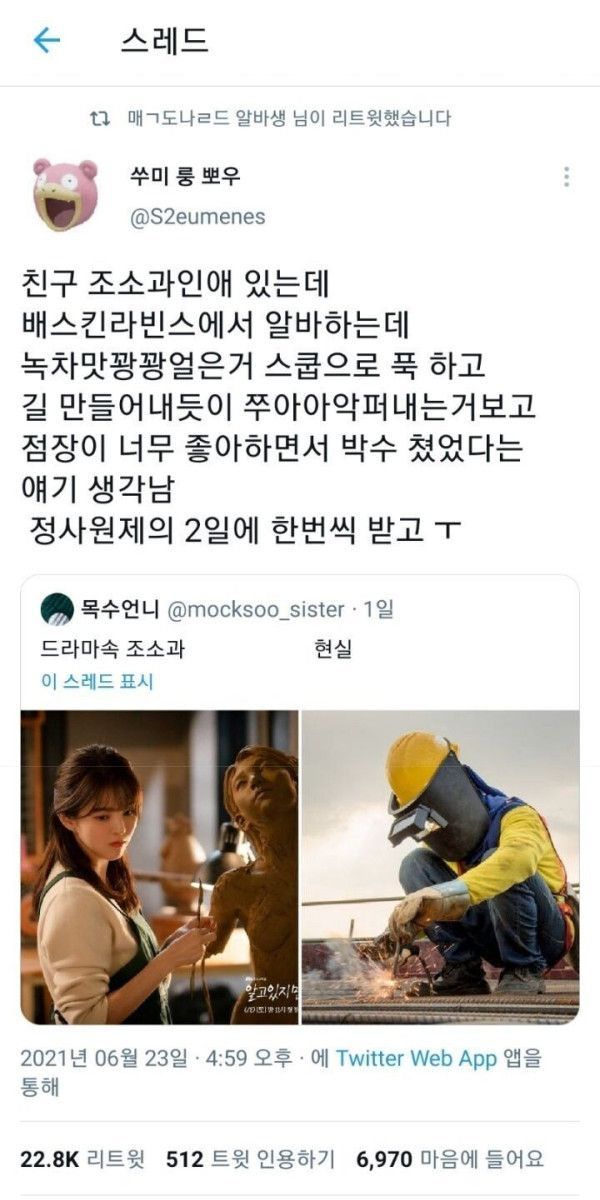Go back using the arrow icon
Image resolution: width=600 pixels, height=1200 pixels.
click(46, 40)
